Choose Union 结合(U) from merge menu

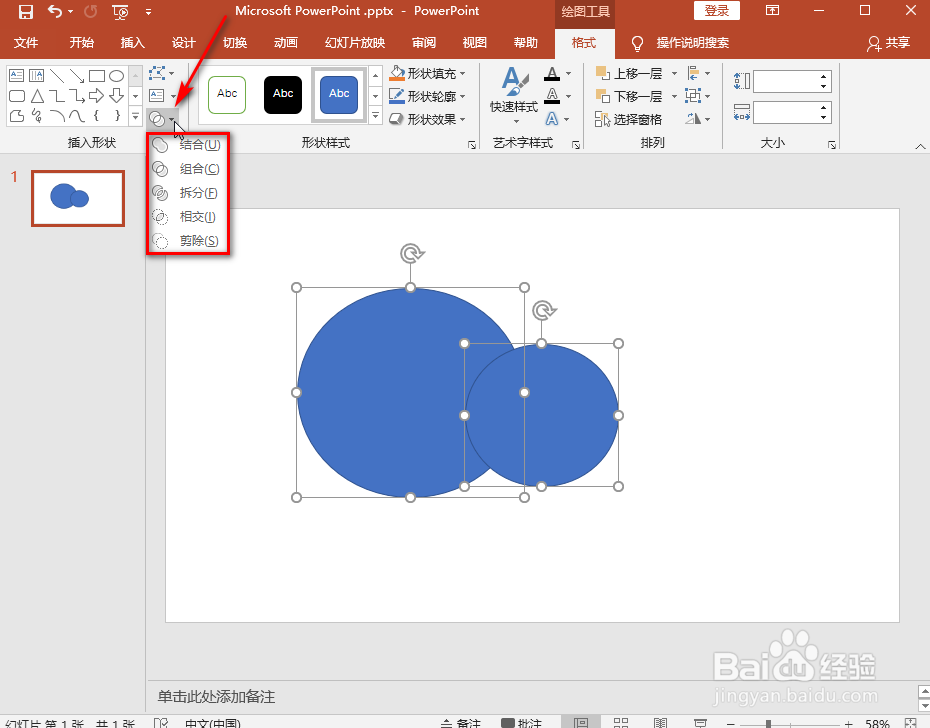click(187, 145)
